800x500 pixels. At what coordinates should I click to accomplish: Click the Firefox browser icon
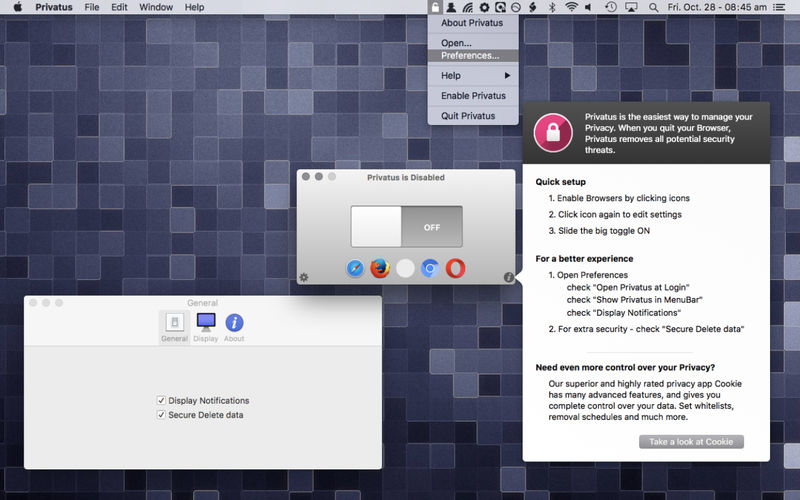coord(380,268)
